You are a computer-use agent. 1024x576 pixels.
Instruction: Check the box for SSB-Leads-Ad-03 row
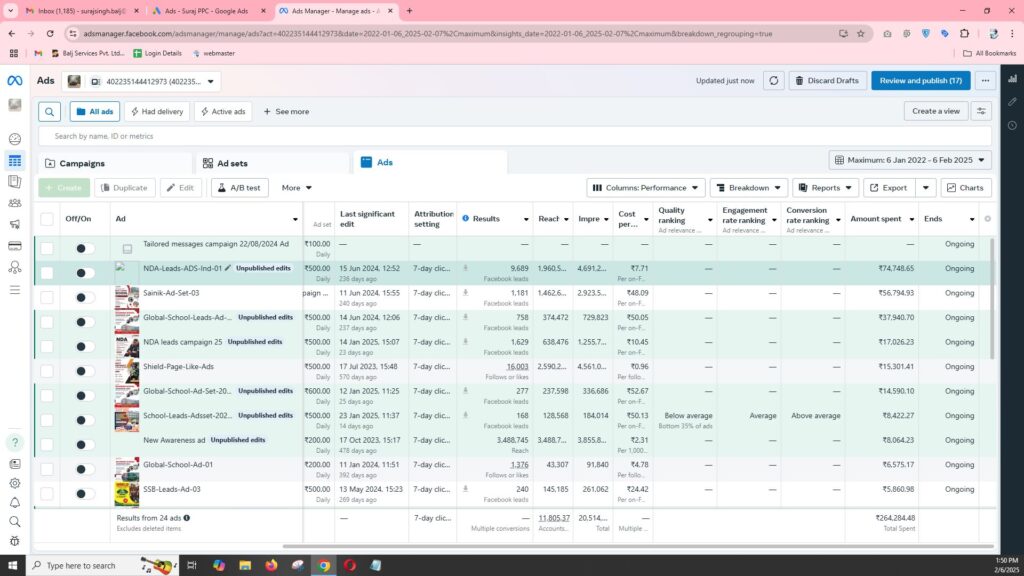[47, 493]
